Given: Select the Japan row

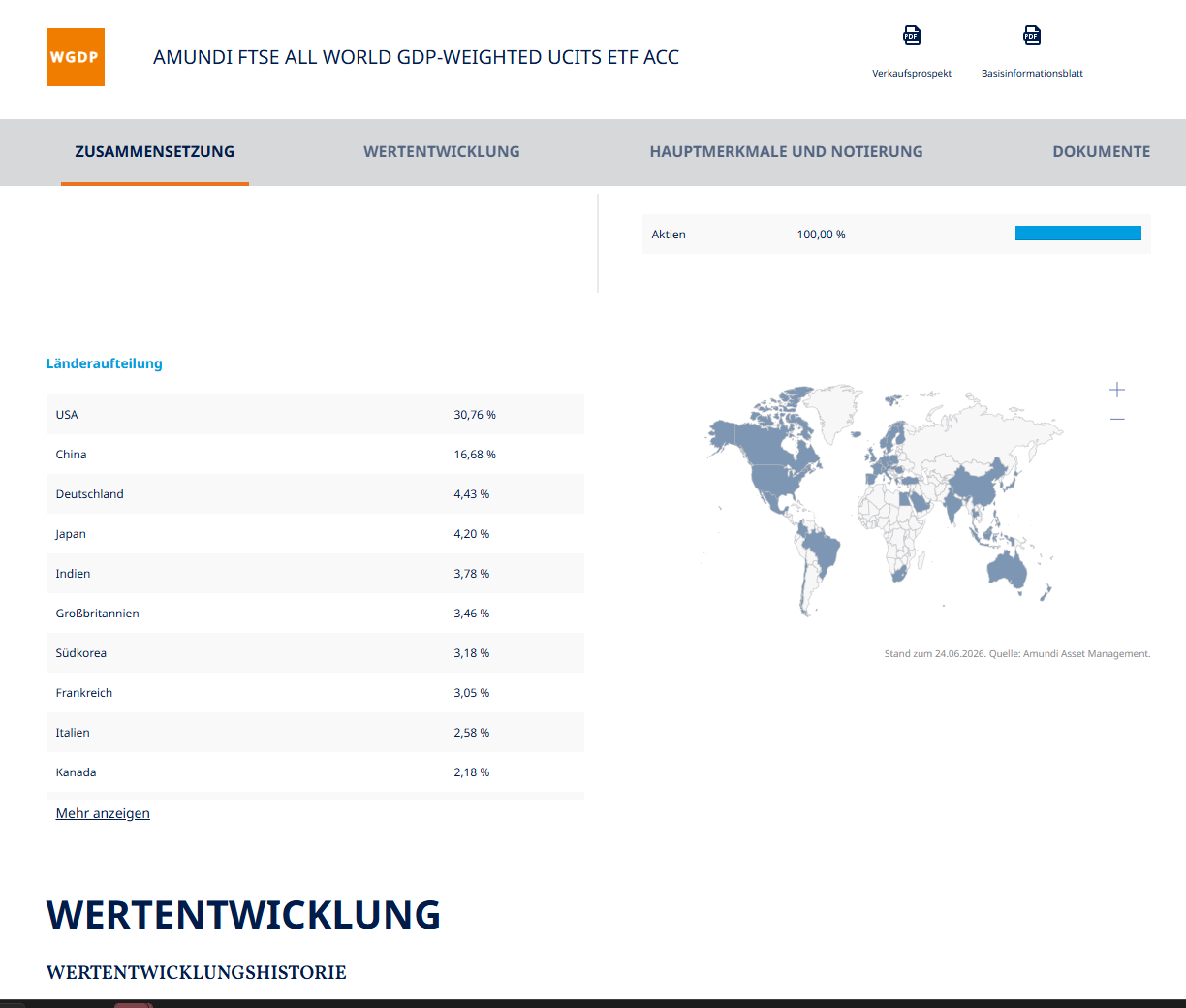Looking at the screenshot, I should pos(315,534).
